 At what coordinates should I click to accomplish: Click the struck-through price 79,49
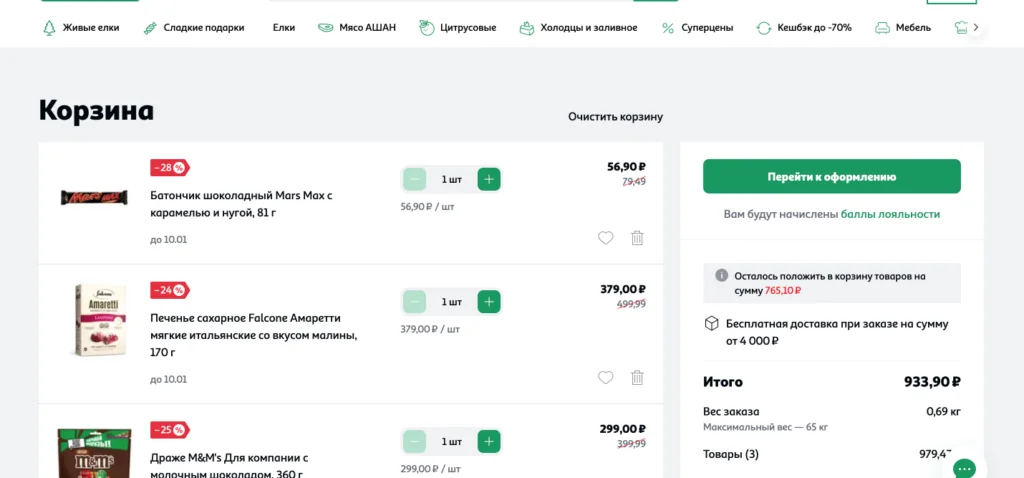pyautogui.click(x=634, y=182)
